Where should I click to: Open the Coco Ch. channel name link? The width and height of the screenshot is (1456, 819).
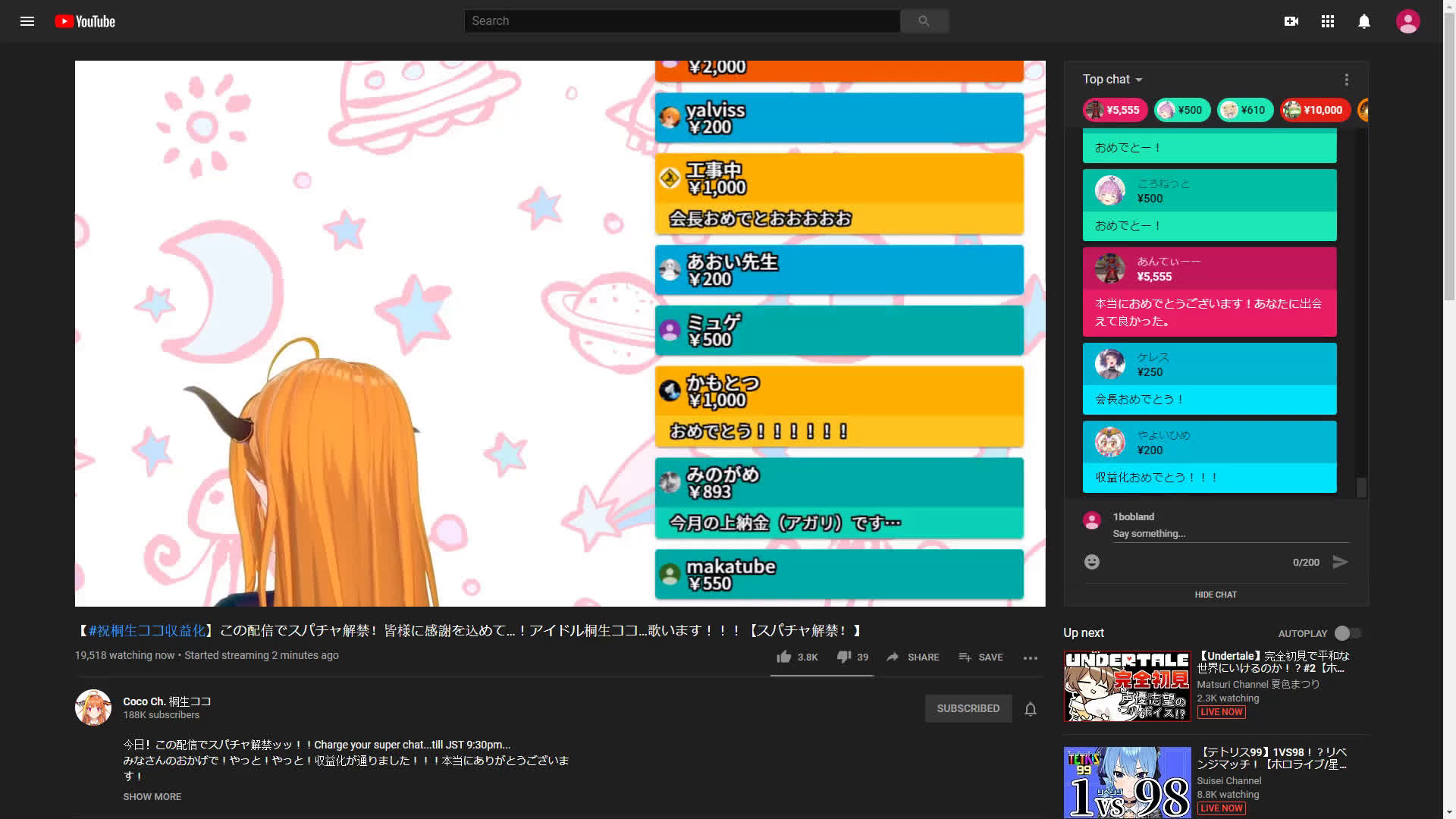point(167,701)
